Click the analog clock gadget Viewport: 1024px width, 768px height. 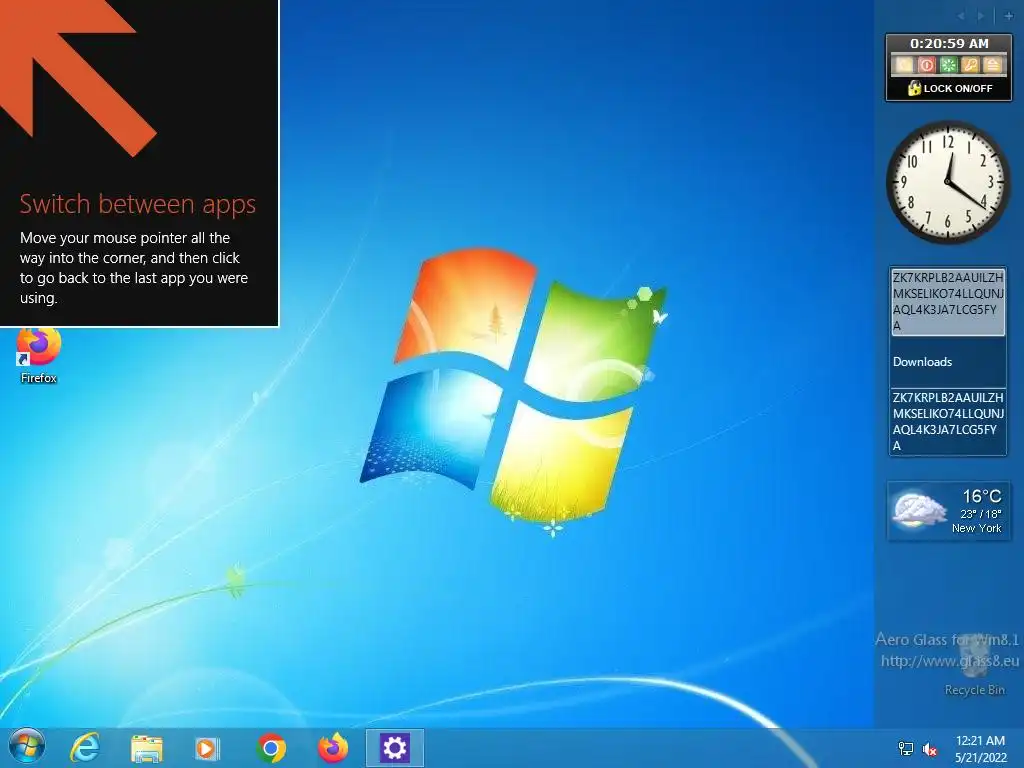point(948,182)
